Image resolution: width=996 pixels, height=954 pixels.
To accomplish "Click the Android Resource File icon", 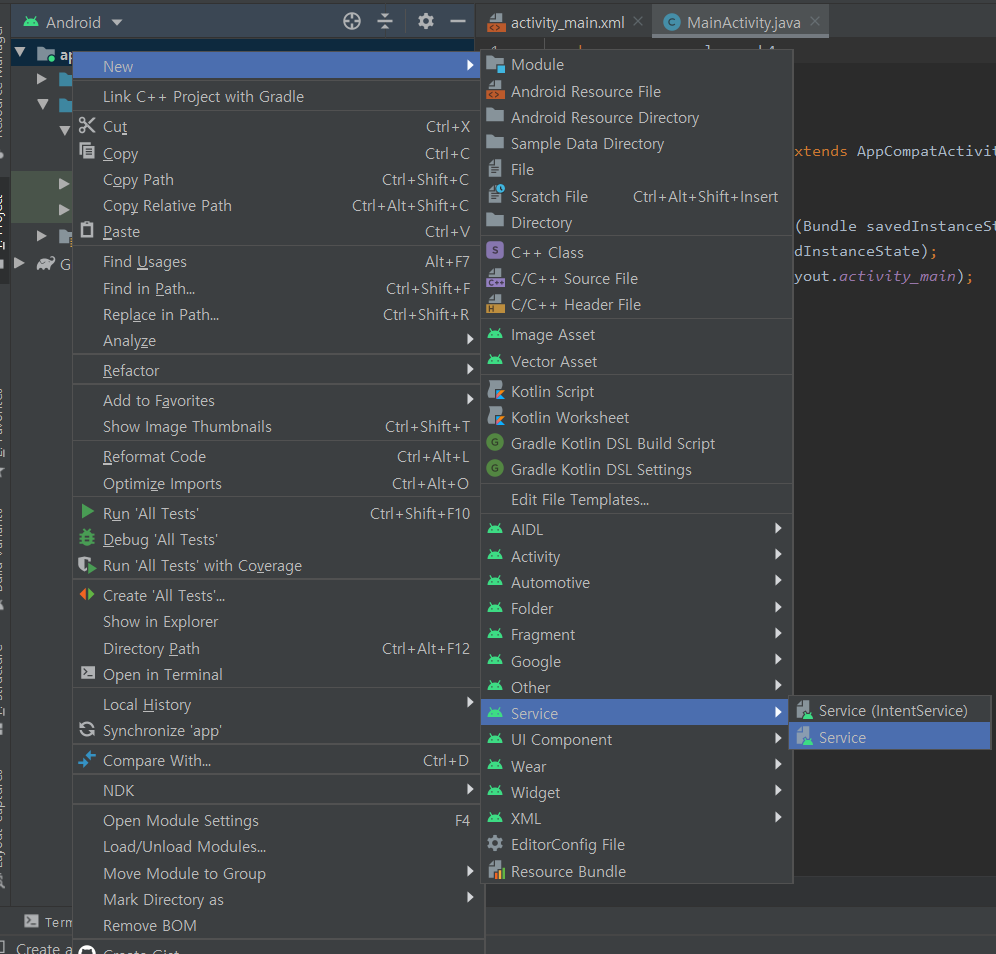I will pyautogui.click(x=495, y=90).
